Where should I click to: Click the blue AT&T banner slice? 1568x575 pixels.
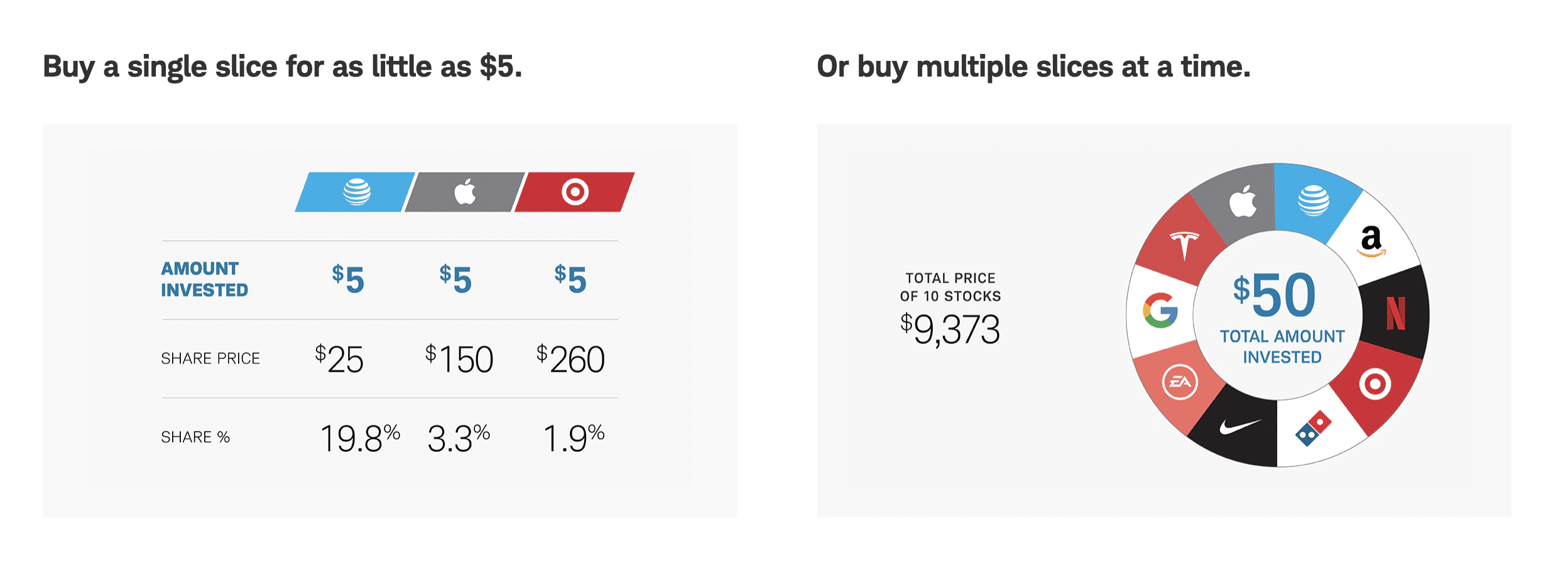(355, 192)
